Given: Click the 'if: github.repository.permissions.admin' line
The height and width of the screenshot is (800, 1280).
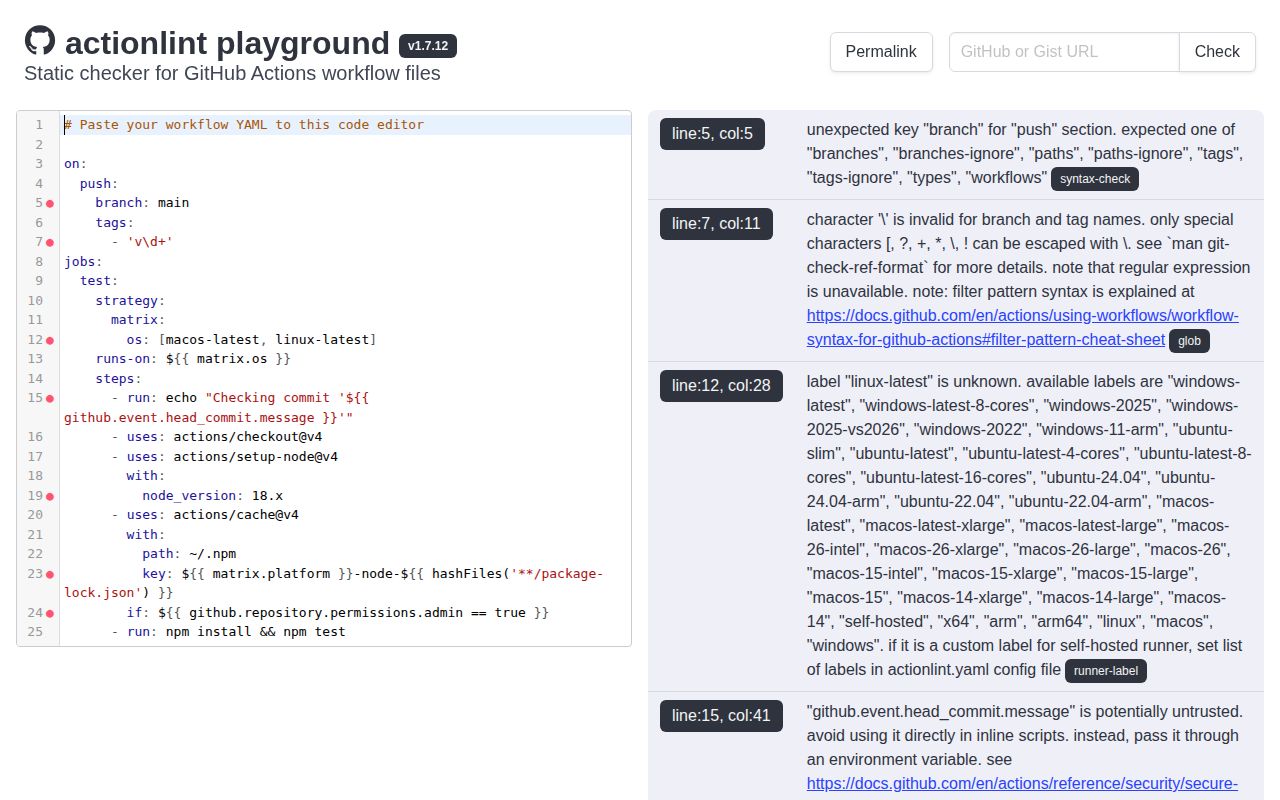Looking at the screenshot, I should [338, 613].
